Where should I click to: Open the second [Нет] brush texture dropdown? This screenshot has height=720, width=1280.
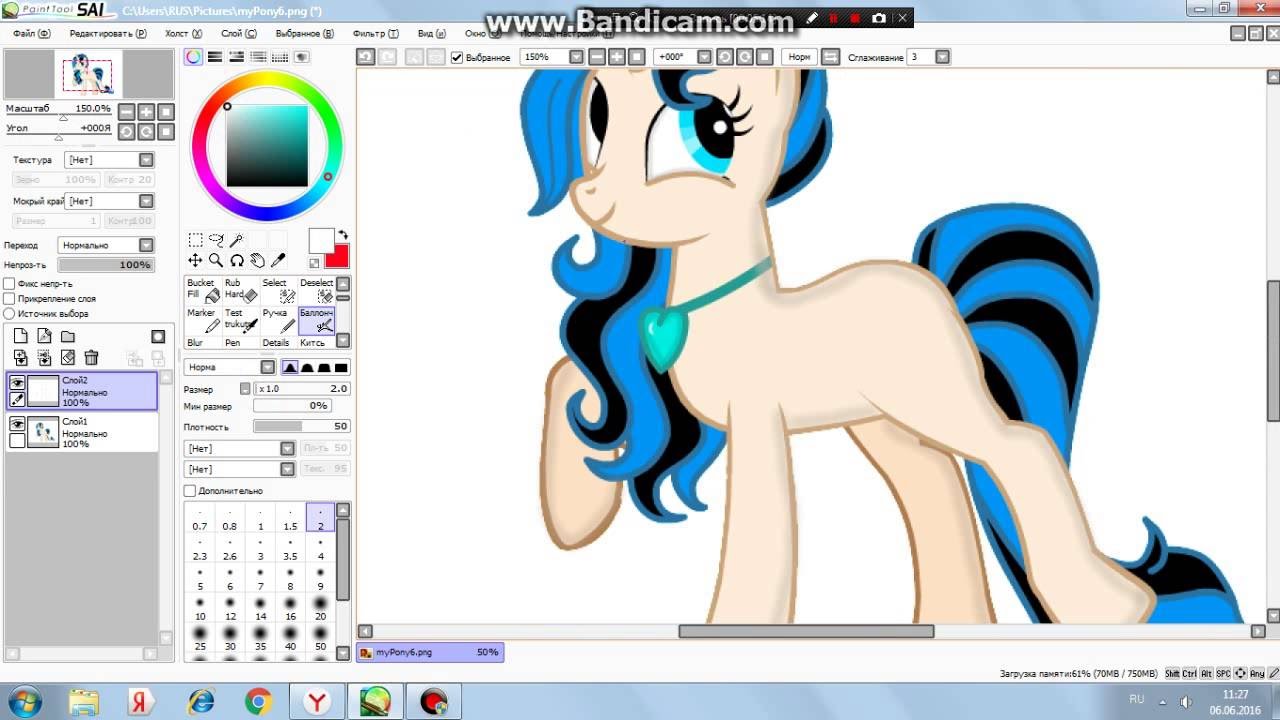[x=240, y=469]
